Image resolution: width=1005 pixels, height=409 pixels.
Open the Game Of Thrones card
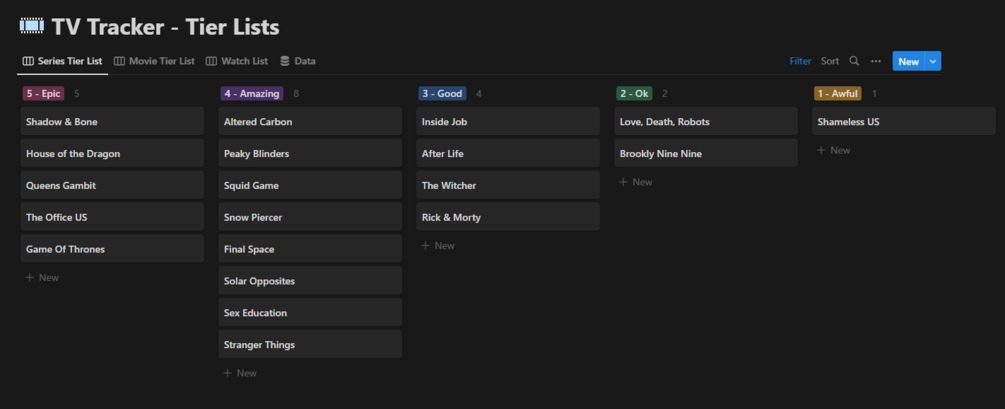(112, 249)
